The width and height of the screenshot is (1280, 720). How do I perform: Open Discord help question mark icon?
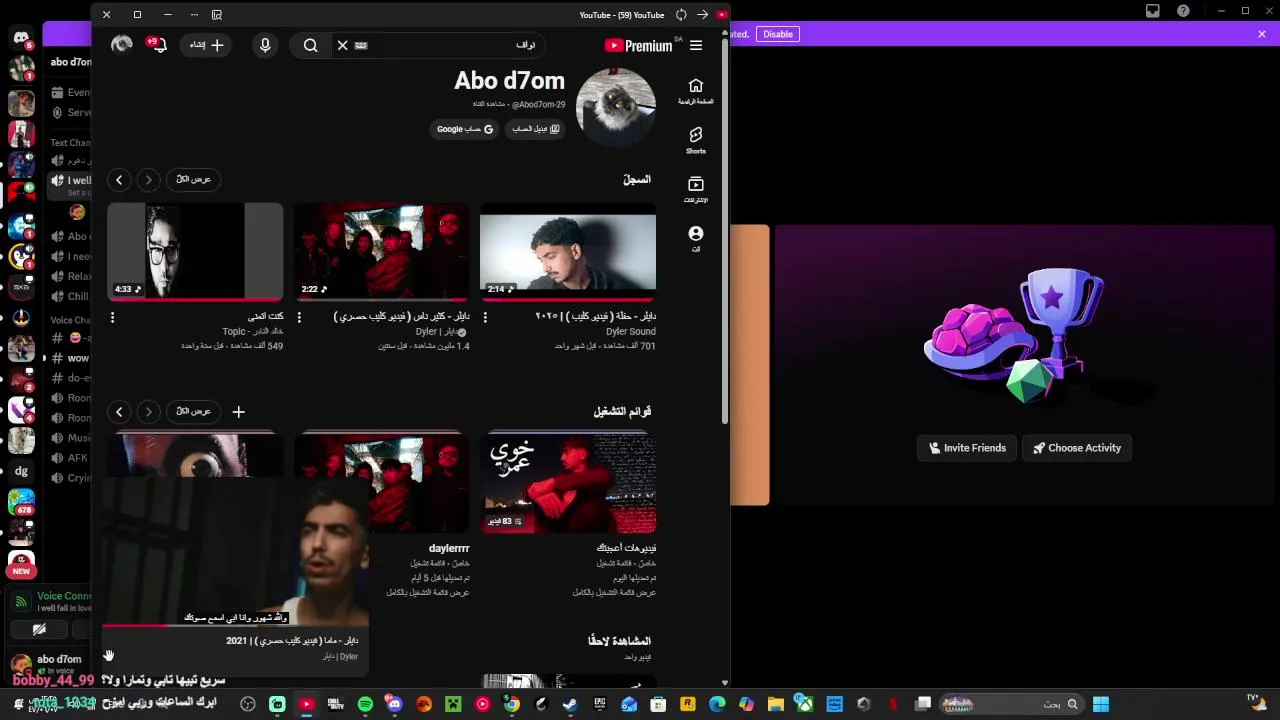(x=1184, y=11)
